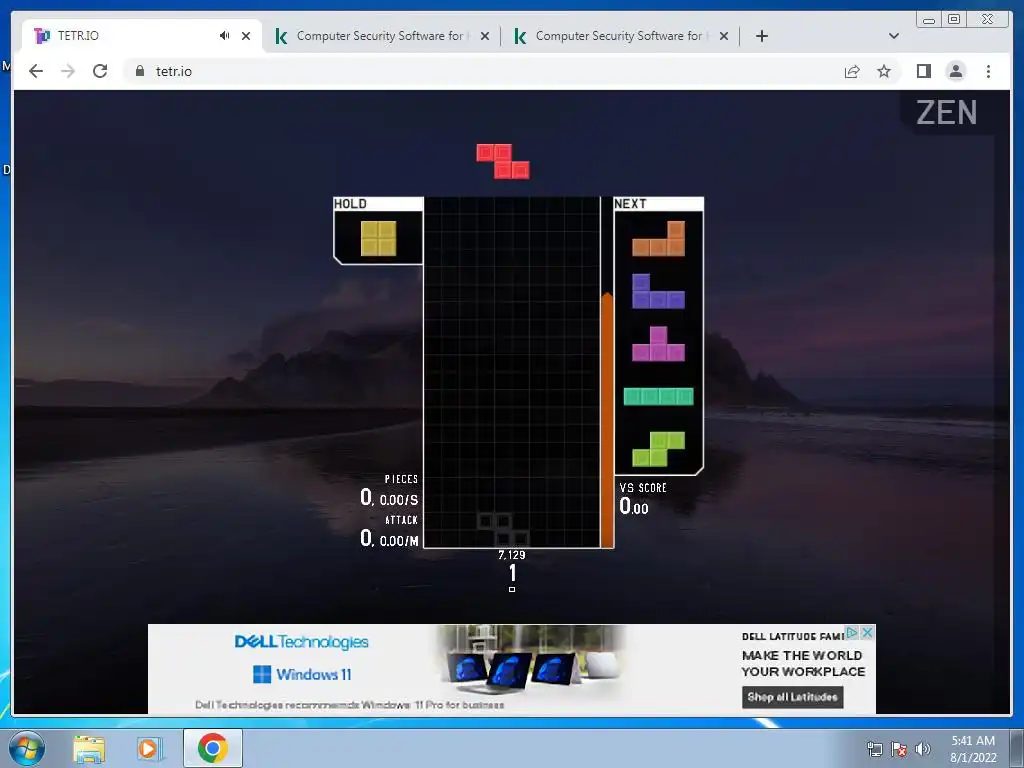Image resolution: width=1024 pixels, height=768 pixels.
Task: Select the orange L piece in NEXT
Action: click(658, 238)
